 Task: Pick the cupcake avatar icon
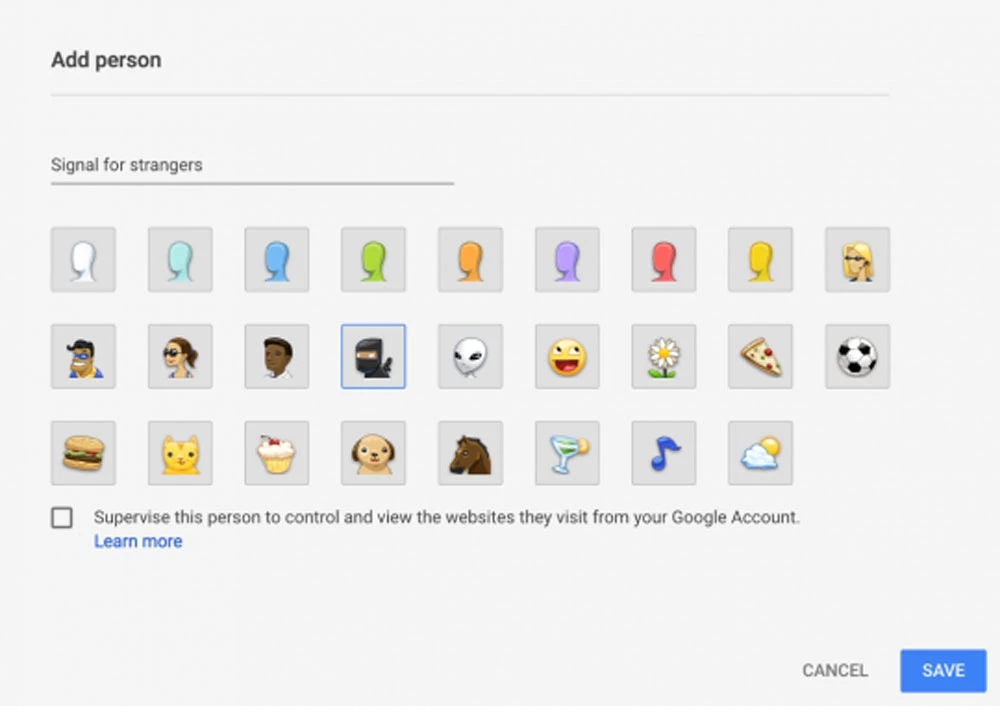point(277,453)
